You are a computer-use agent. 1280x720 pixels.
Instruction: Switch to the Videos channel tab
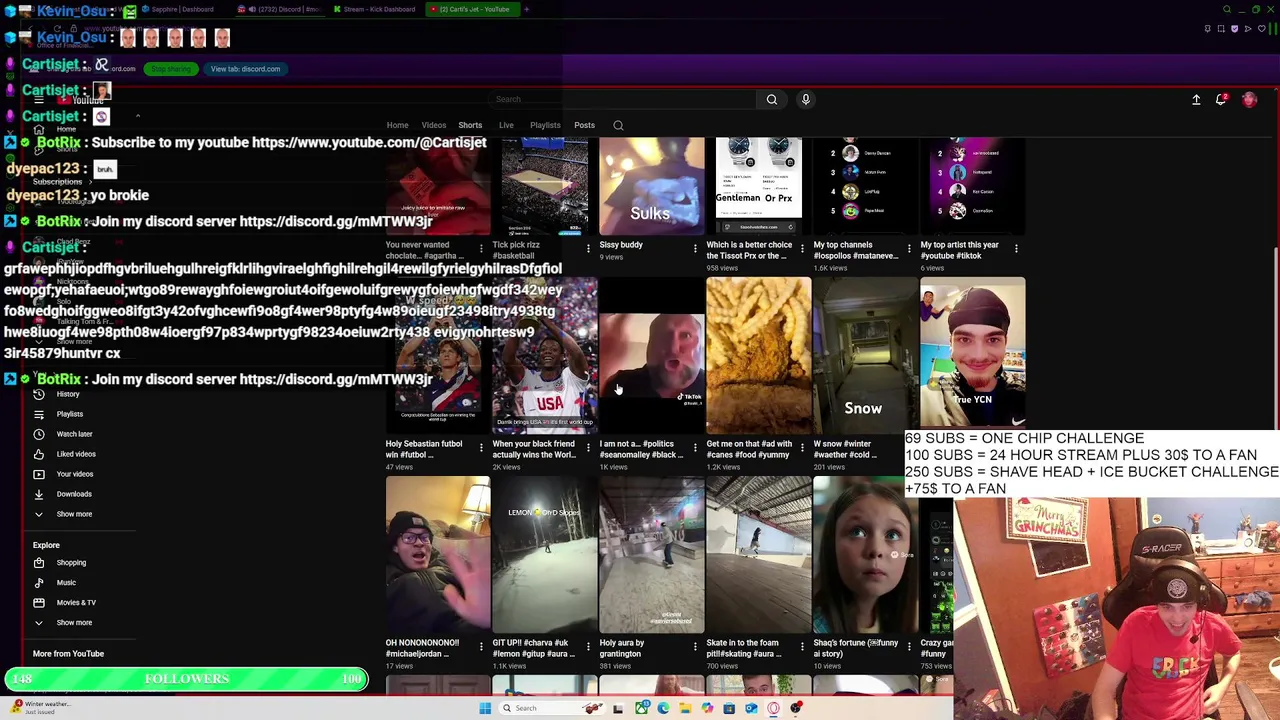click(x=433, y=125)
